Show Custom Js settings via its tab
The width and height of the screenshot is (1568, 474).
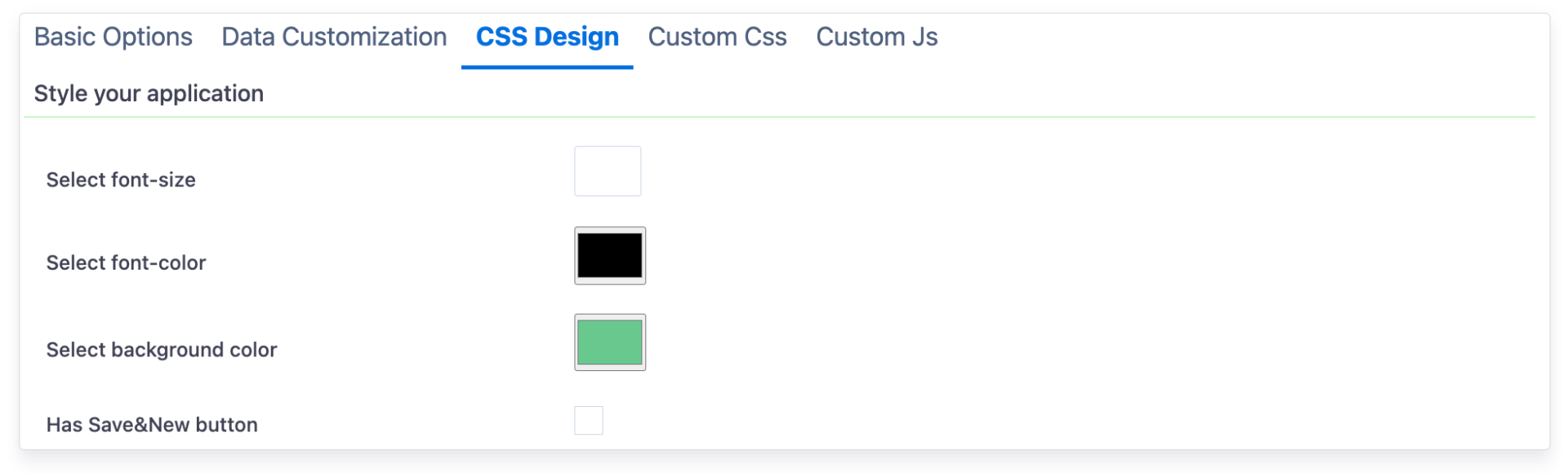[876, 38]
